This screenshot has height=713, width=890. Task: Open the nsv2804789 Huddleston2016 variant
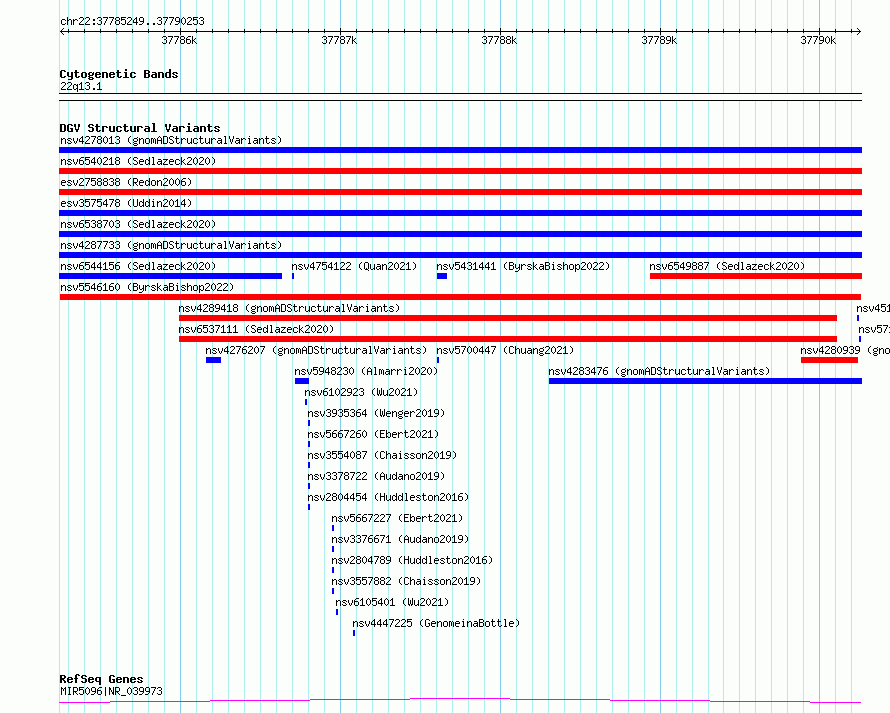pyautogui.click(x=412, y=560)
